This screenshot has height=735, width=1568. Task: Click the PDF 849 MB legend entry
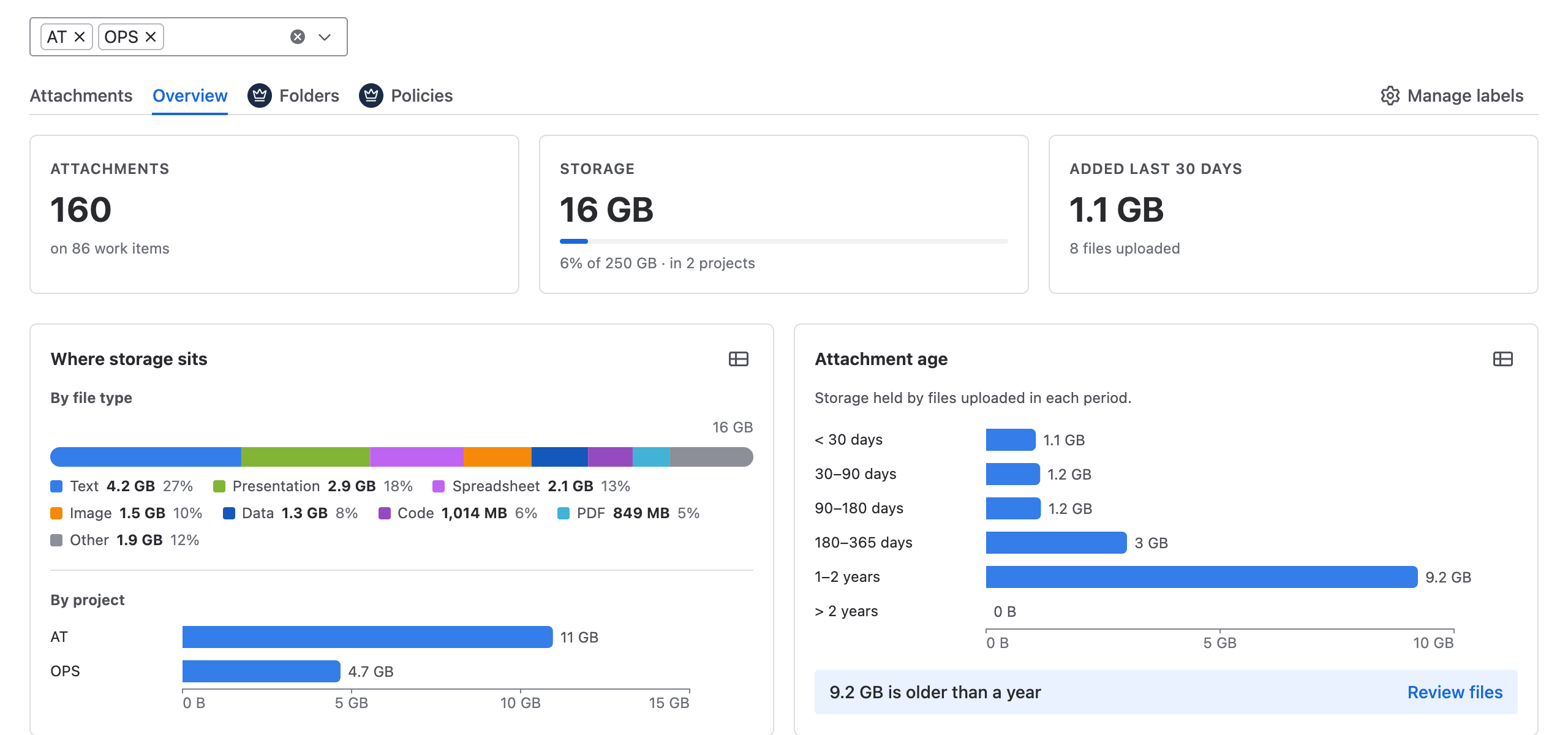point(628,513)
